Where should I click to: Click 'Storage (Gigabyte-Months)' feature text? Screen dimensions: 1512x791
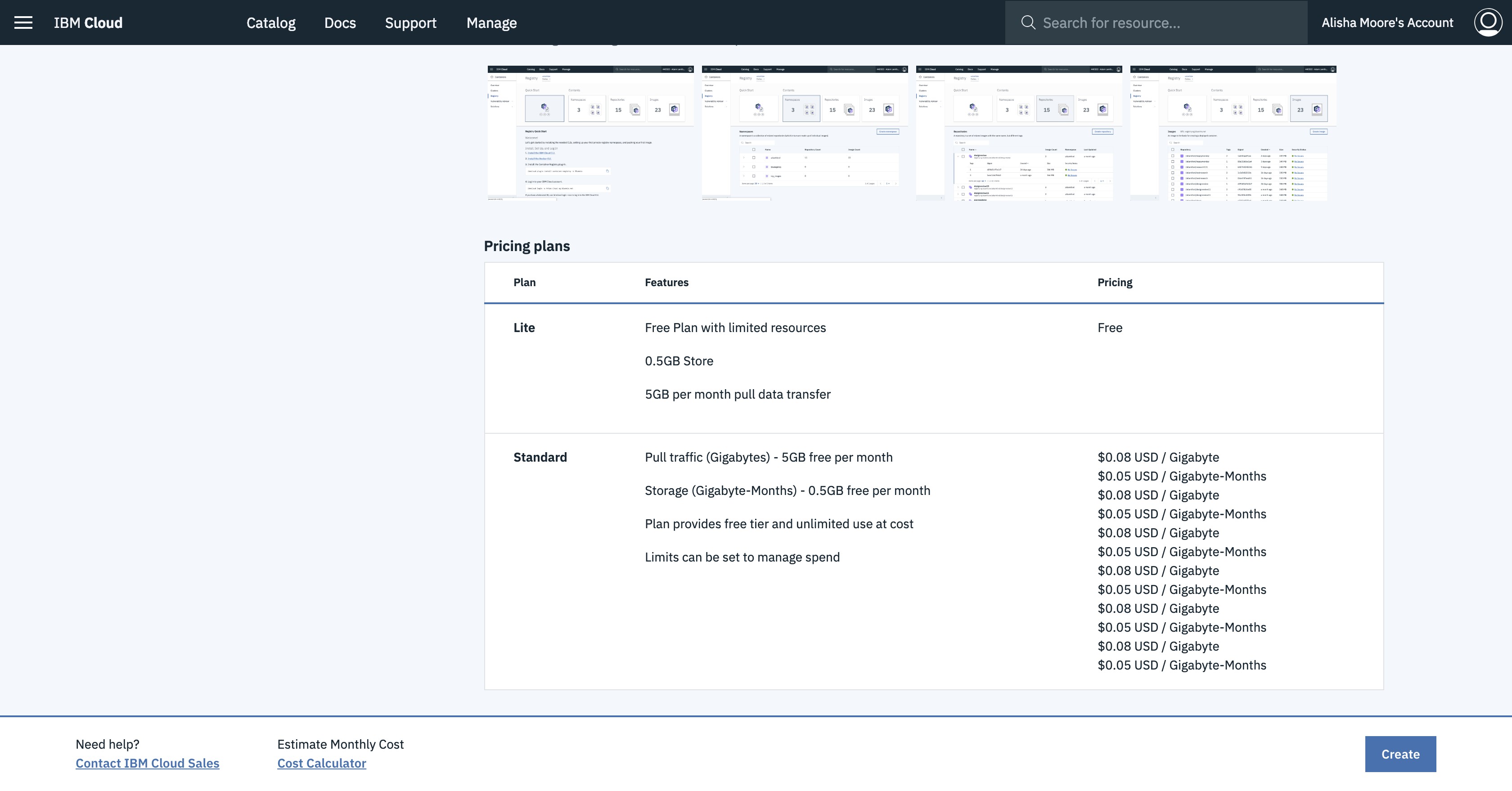click(x=787, y=490)
